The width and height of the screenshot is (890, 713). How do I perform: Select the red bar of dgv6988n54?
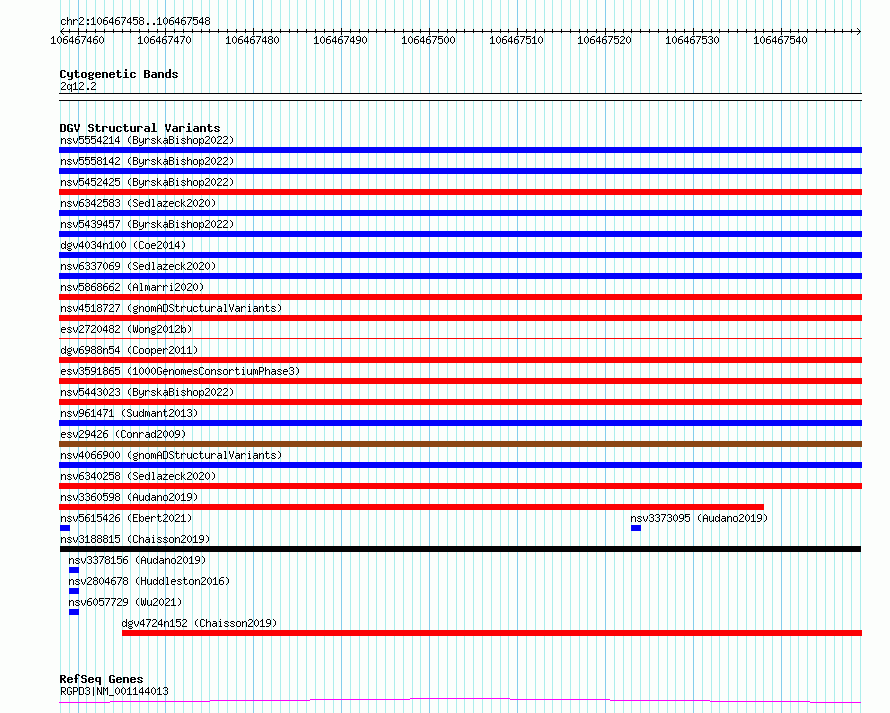460,360
